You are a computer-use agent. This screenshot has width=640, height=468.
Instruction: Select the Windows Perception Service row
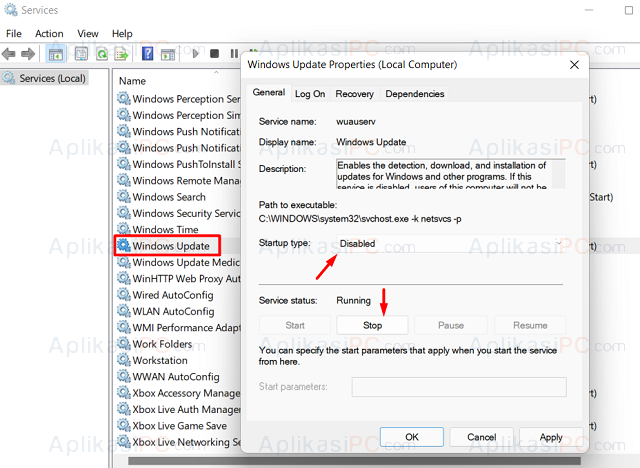tap(178, 99)
